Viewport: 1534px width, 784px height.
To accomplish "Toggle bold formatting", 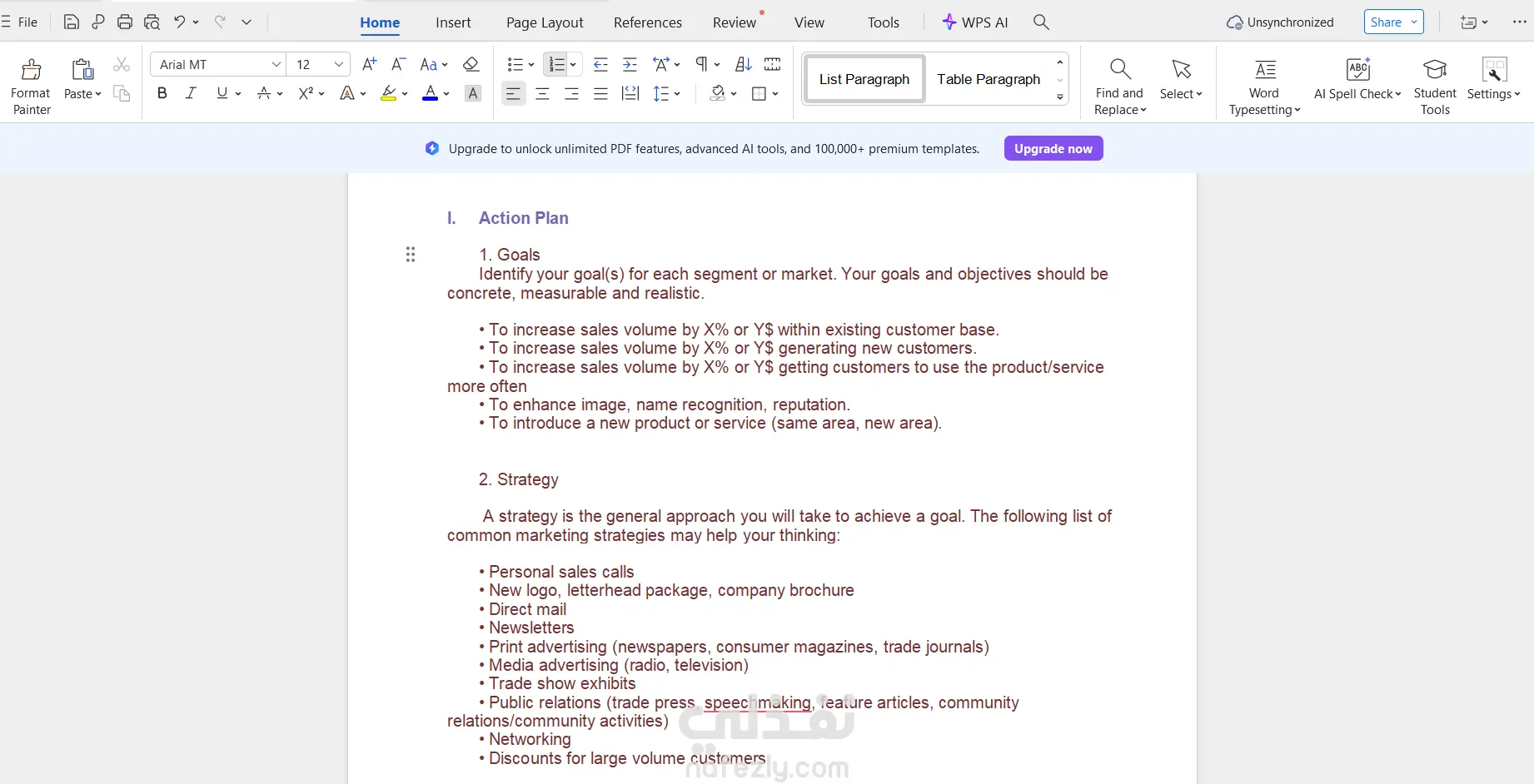I will click(162, 93).
